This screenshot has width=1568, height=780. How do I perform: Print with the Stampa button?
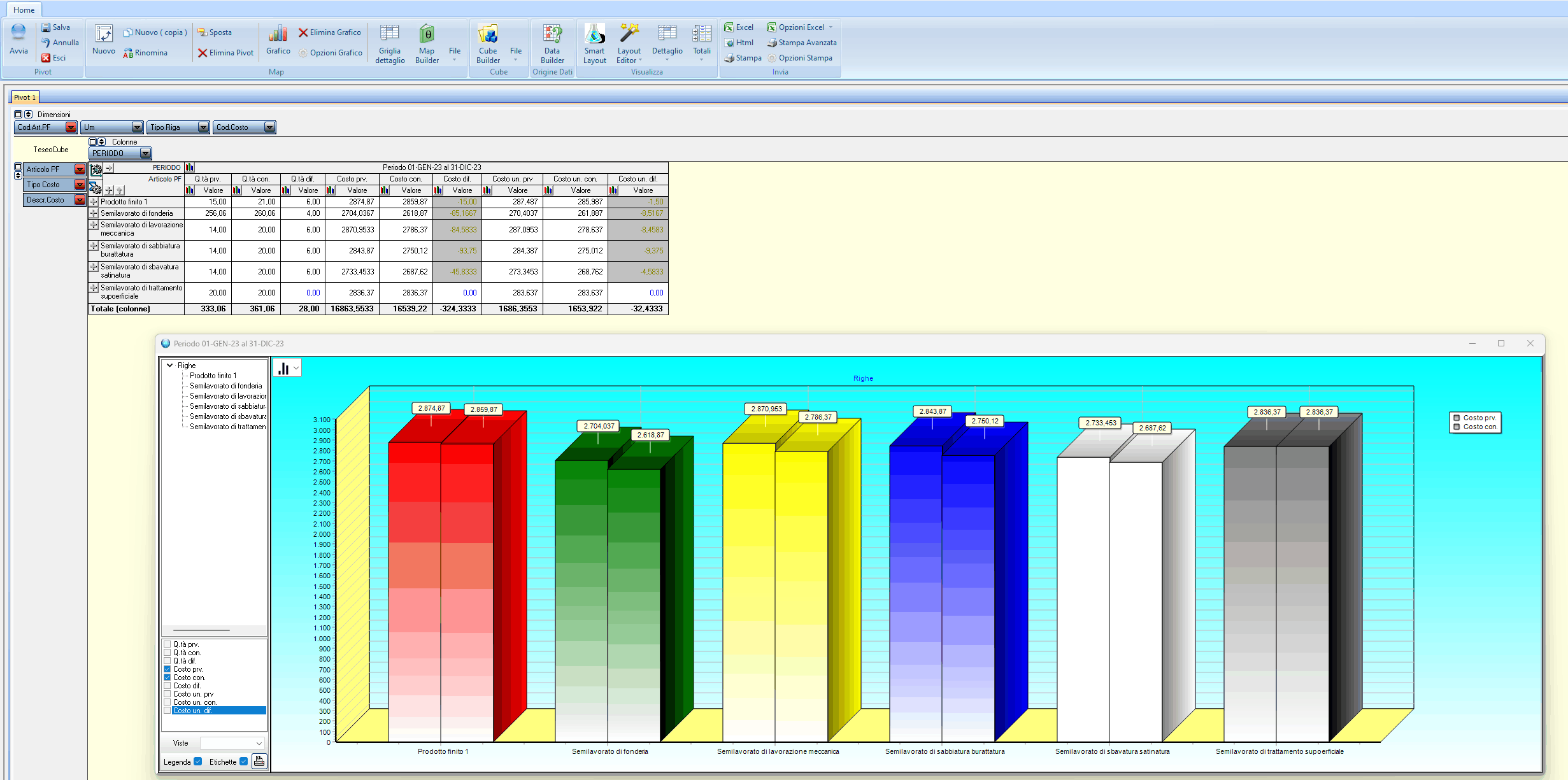[743, 58]
